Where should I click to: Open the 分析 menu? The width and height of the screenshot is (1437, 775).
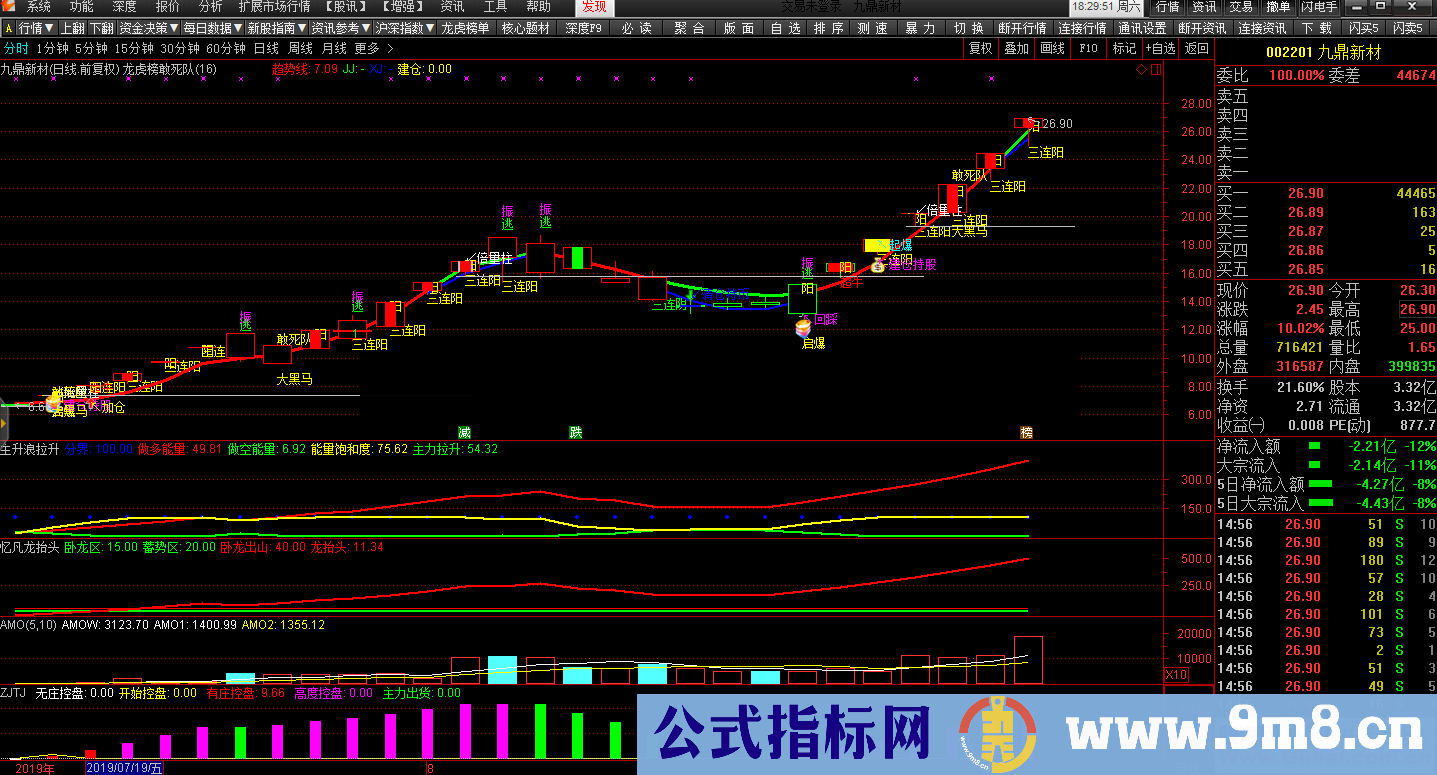pyautogui.click(x=211, y=7)
